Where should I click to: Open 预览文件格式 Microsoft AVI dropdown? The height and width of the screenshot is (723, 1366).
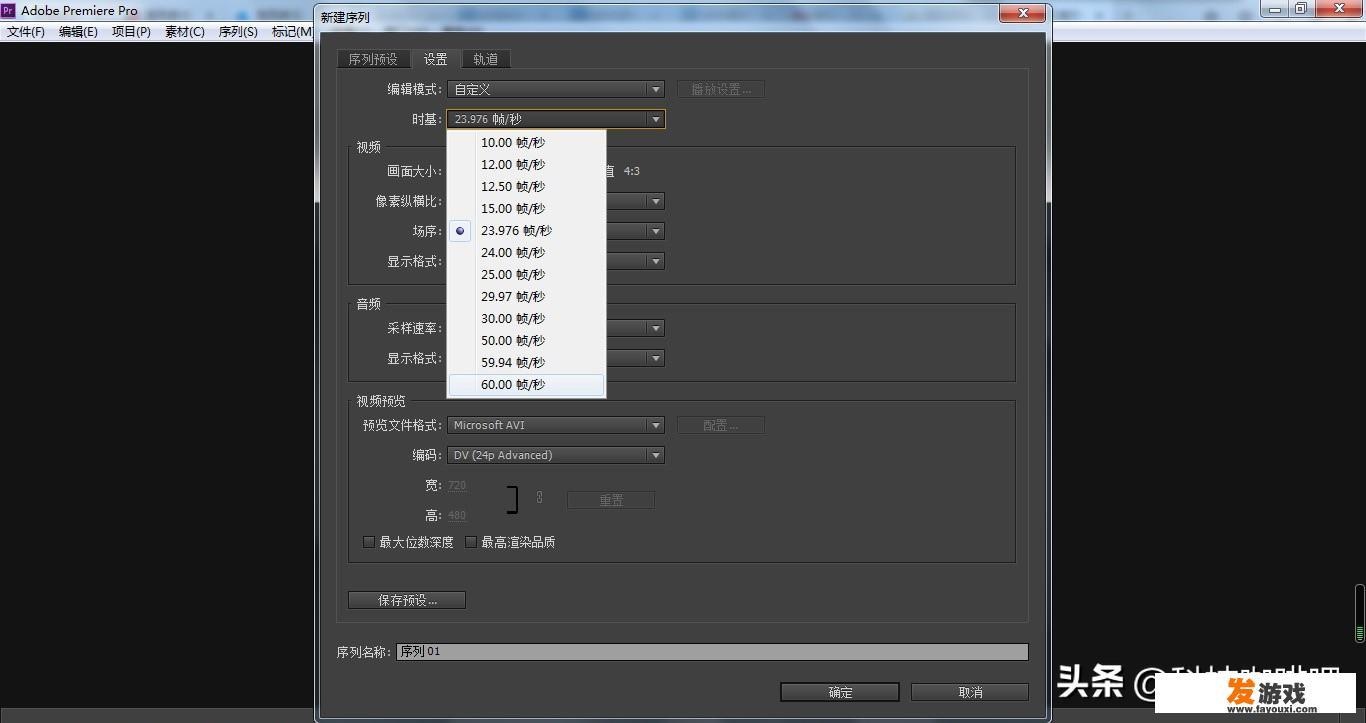(x=555, y=425)
